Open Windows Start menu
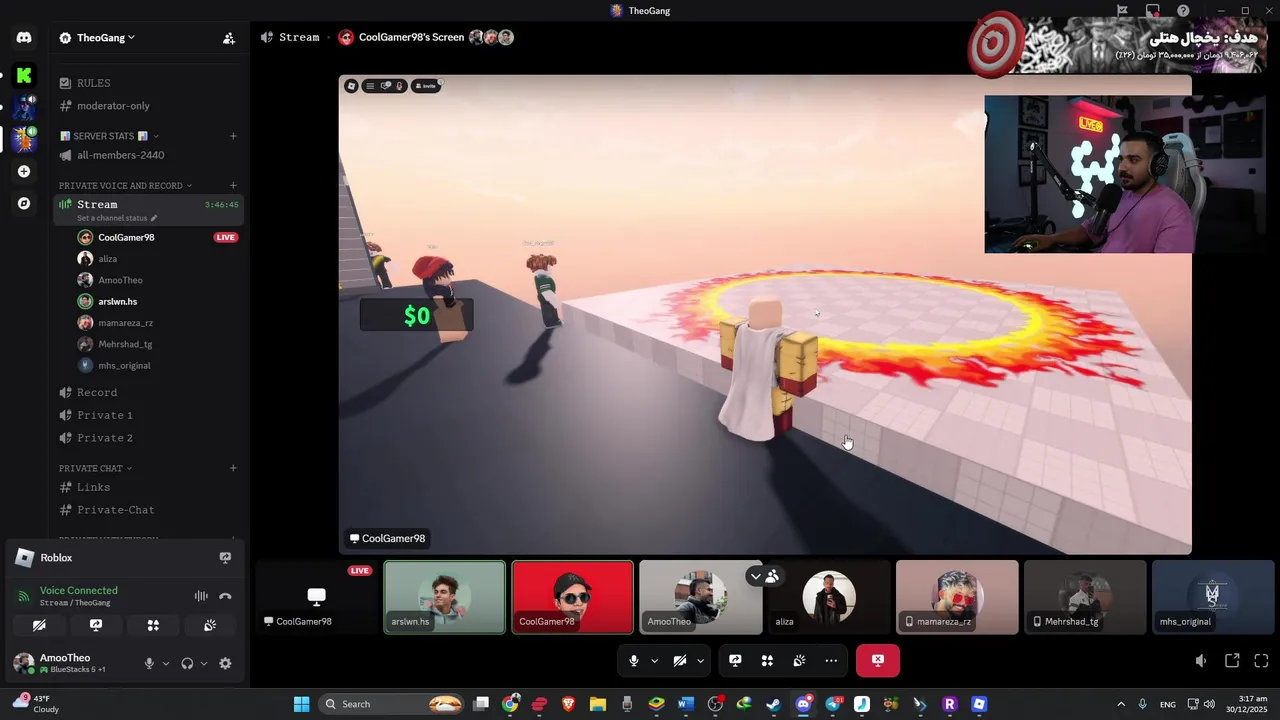This screenshot has width=1280, height=720. (x=301, y=704)
